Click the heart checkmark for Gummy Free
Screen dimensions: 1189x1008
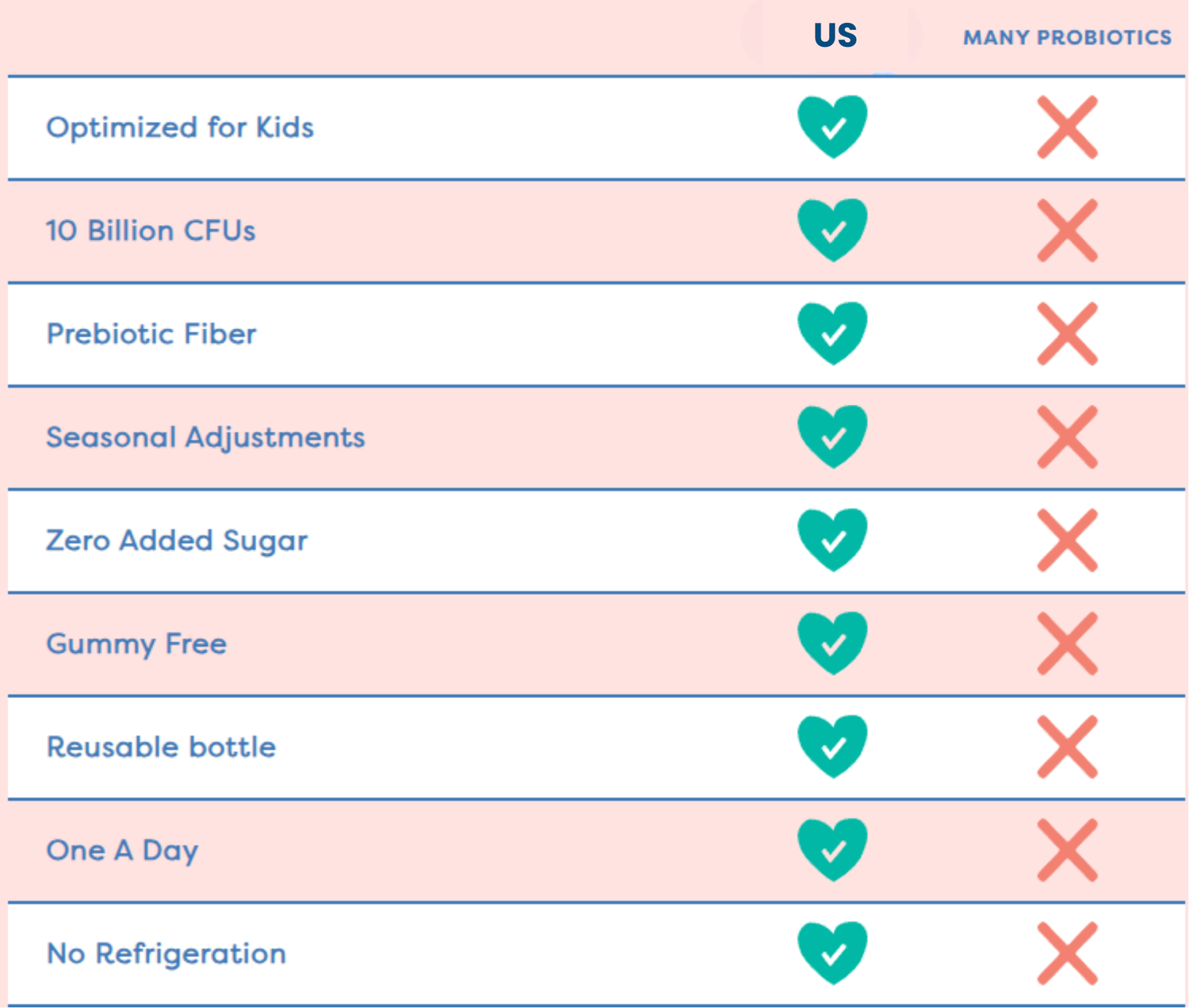point(832,643)
